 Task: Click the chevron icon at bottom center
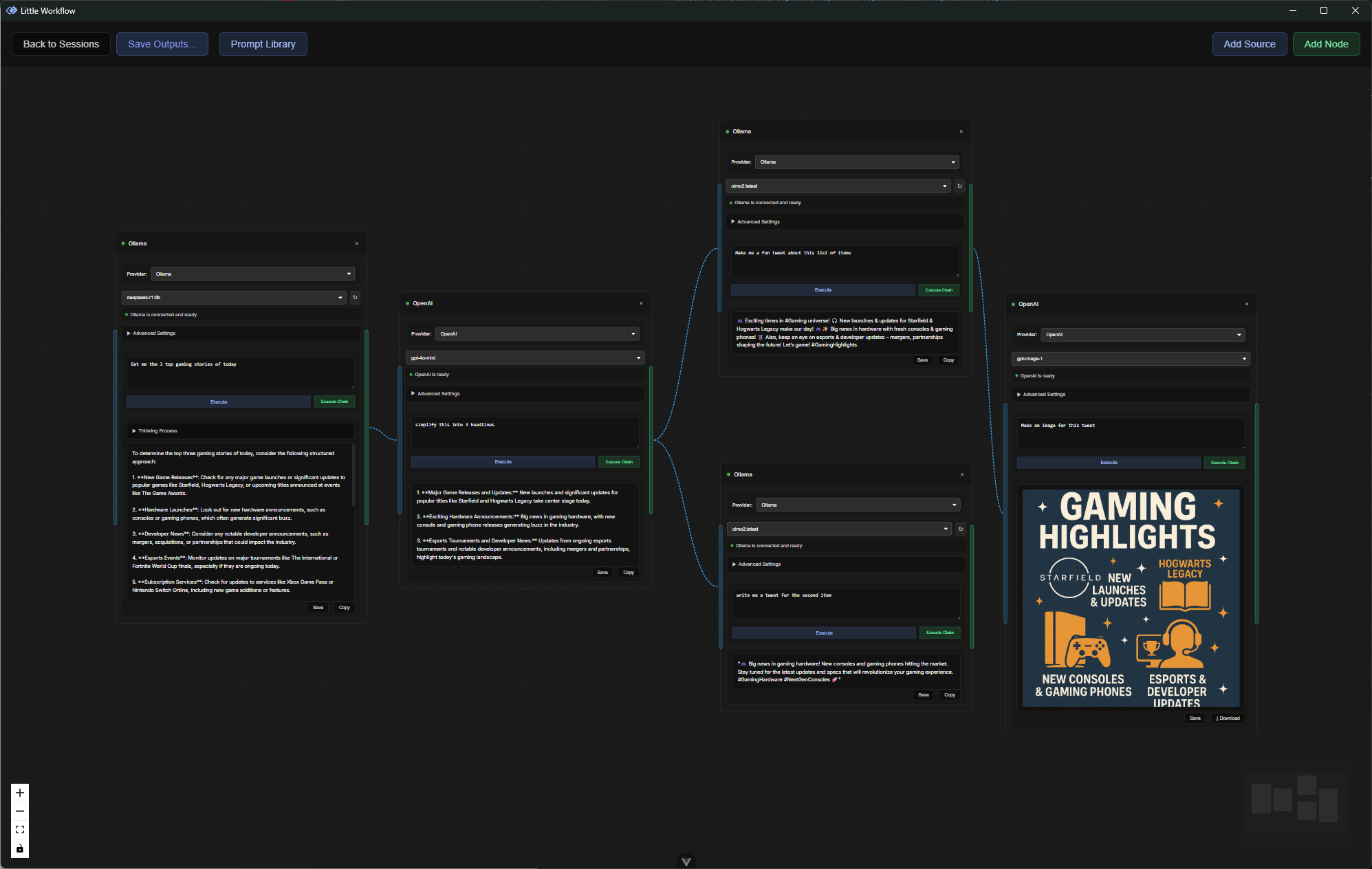tap(686, 861)
